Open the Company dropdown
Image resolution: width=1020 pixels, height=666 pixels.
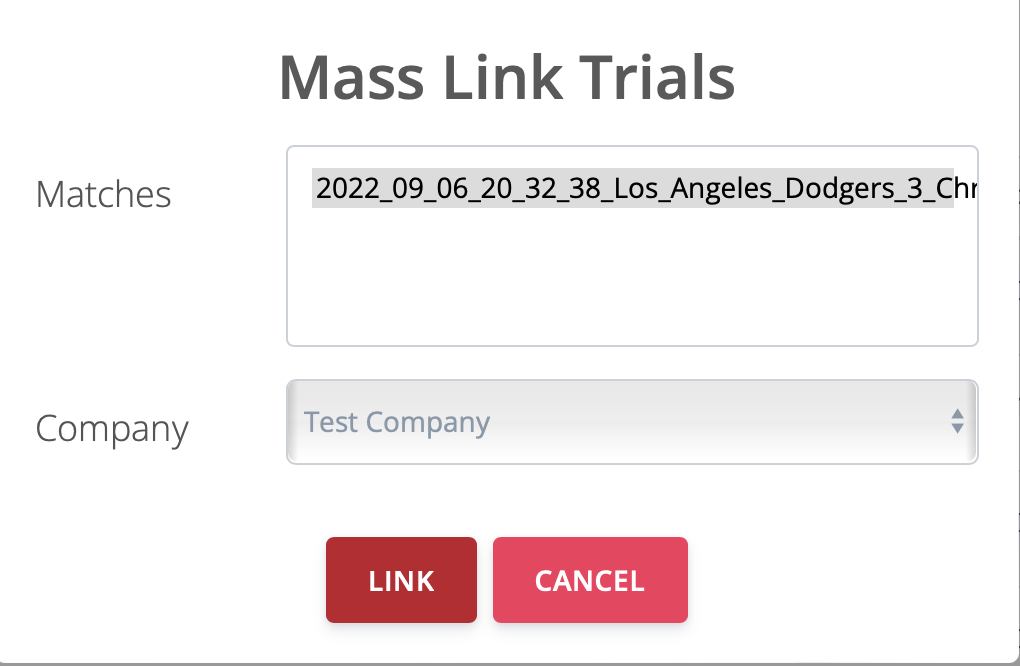pos(631,422)
